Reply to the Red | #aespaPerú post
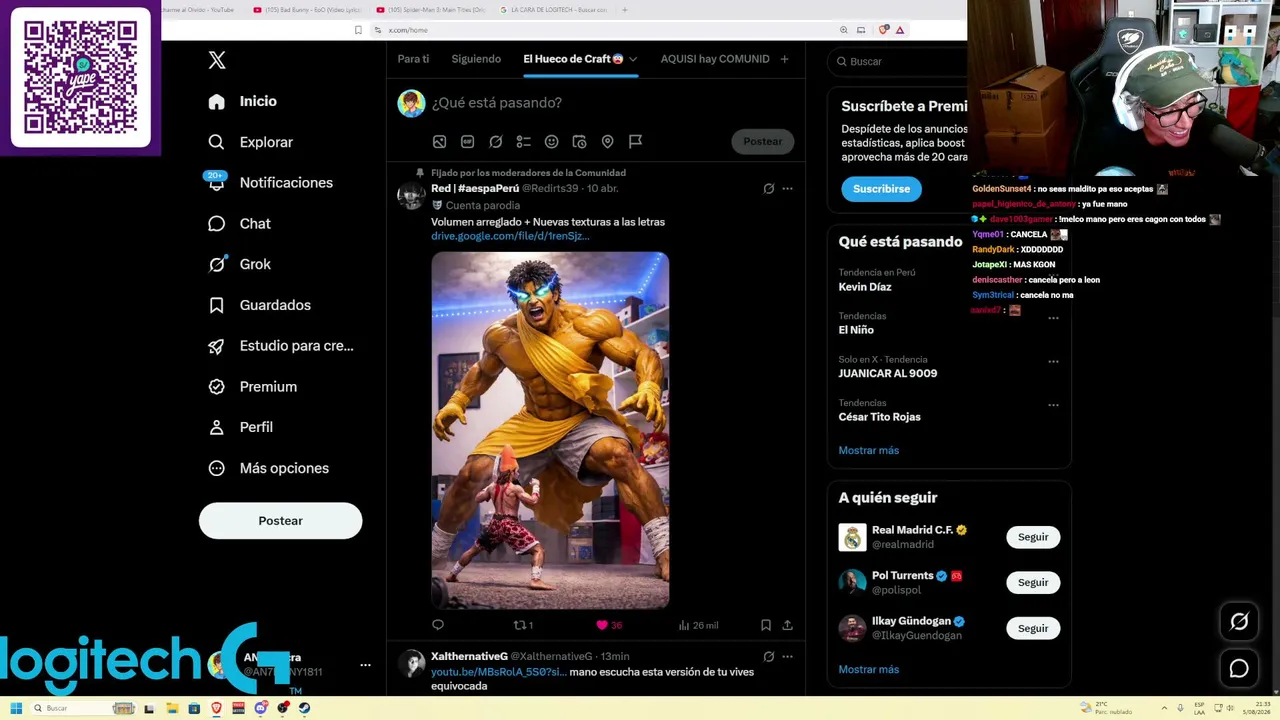The width and height of the screenshot is (1280, 720). [x=438, y=625]
